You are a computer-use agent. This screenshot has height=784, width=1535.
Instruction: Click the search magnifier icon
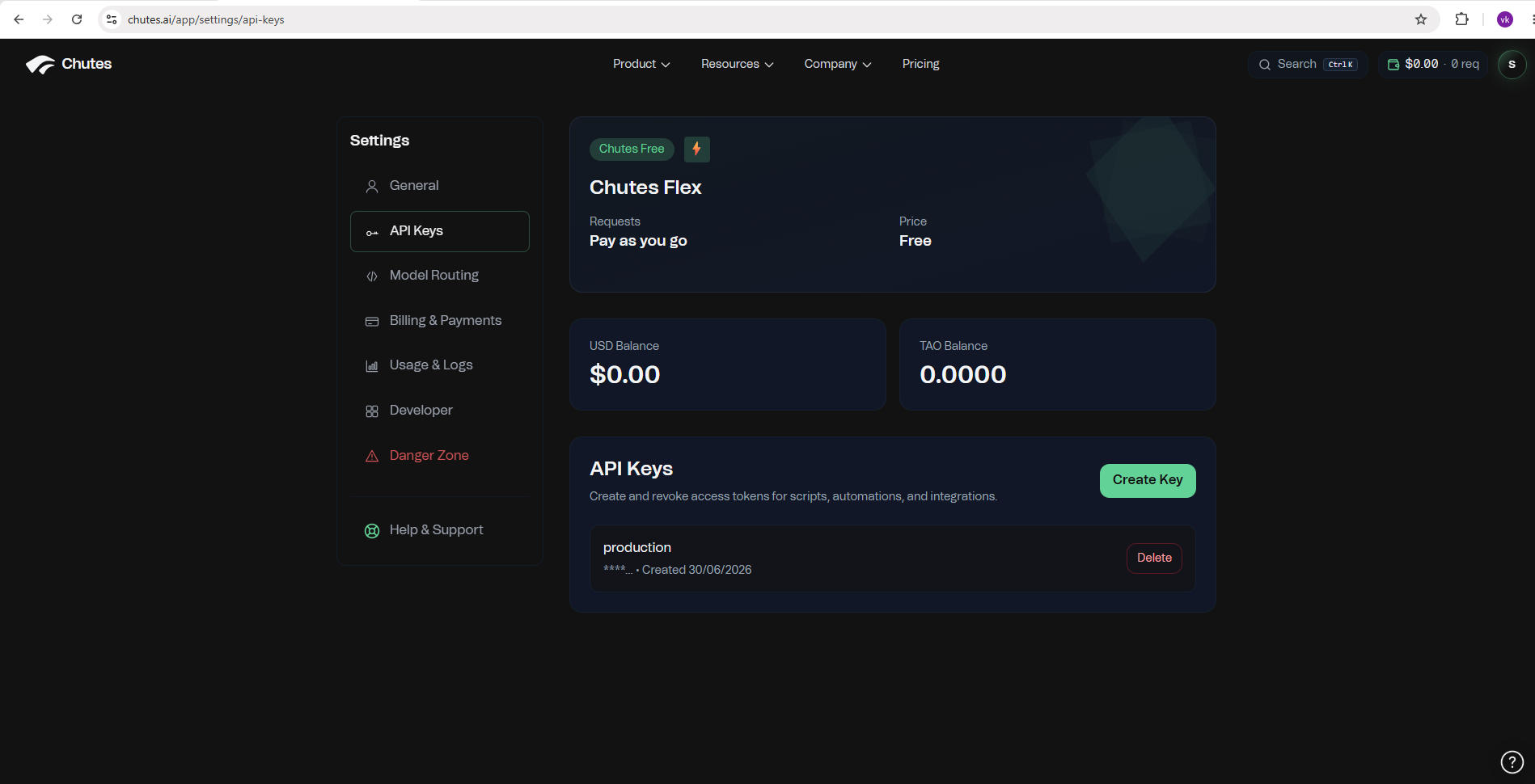1265,65
